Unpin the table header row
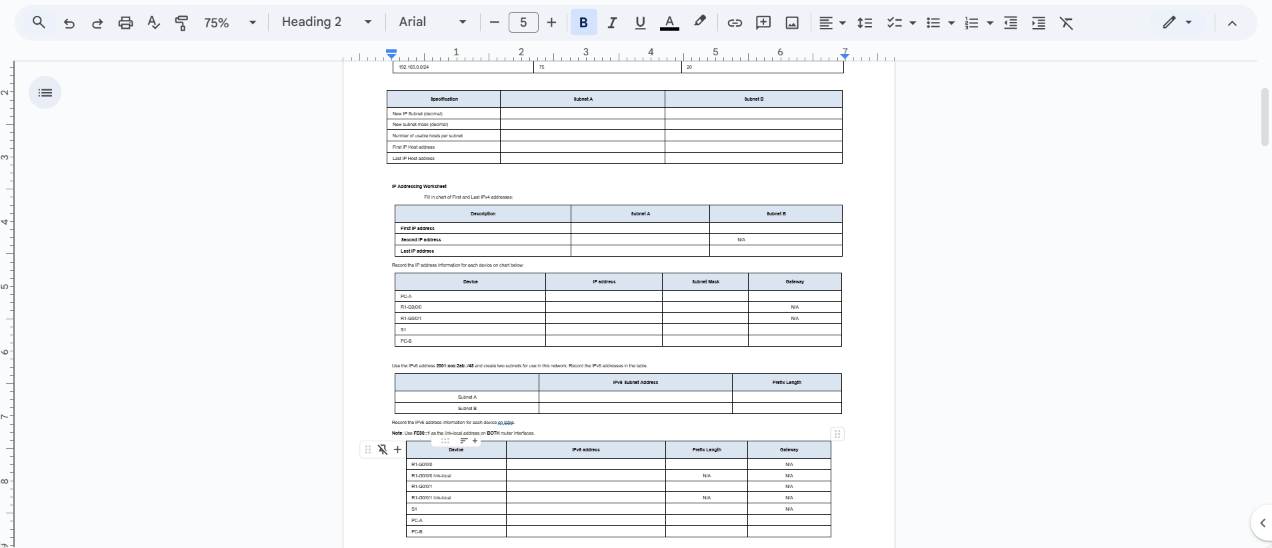Screen dimensions: 1272x548 [x=382, y=450]
